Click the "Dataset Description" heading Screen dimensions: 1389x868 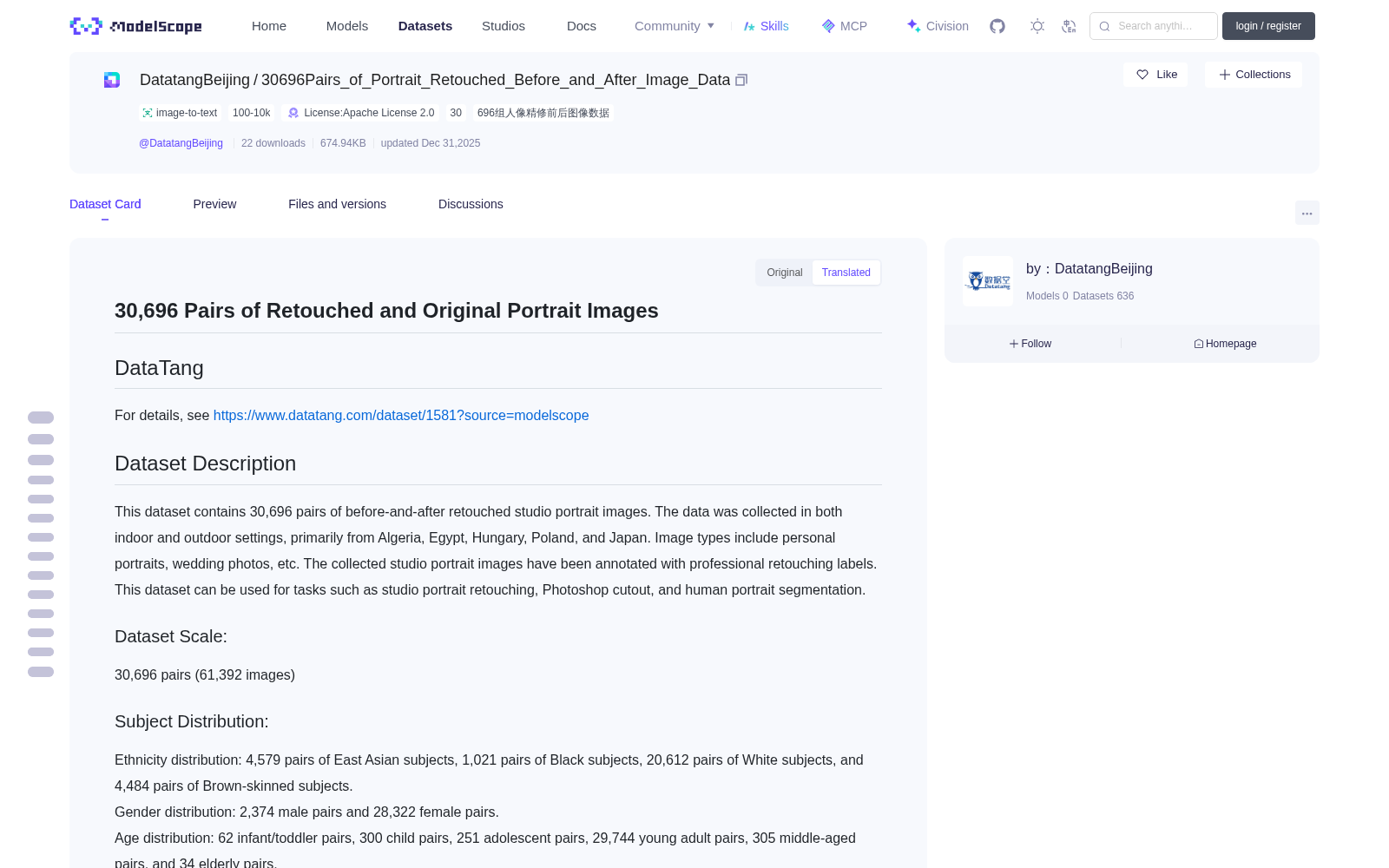coord(205,464)
